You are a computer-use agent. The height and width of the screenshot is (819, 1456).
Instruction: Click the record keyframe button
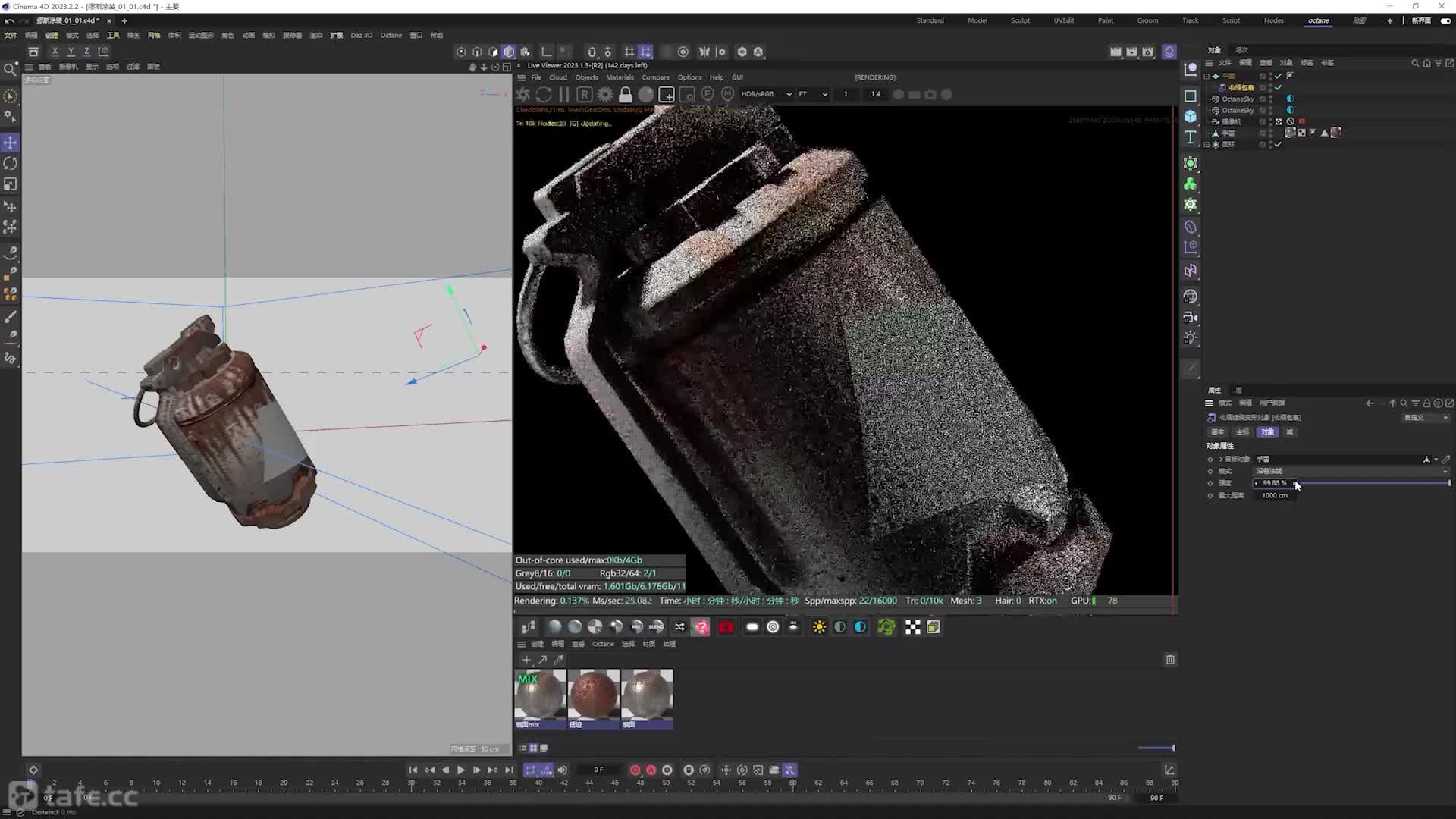(x=635, y=770)
